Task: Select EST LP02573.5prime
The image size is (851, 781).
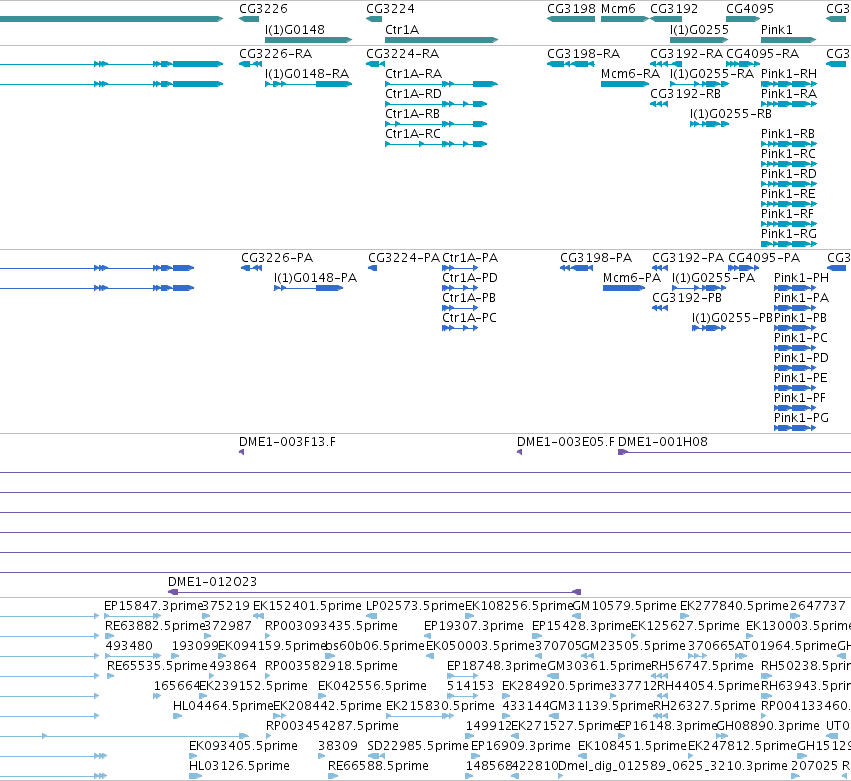Action: 415,606
